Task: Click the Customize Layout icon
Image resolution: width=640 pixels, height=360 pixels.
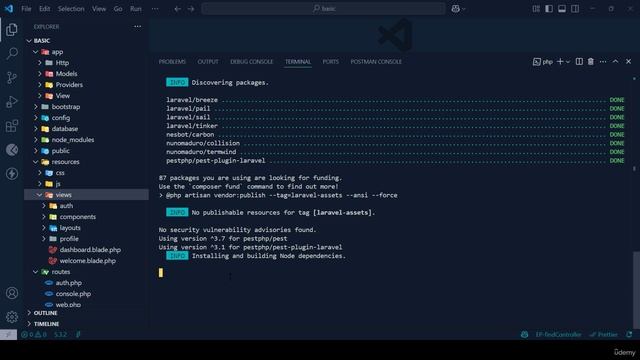Action: [536, 9]
